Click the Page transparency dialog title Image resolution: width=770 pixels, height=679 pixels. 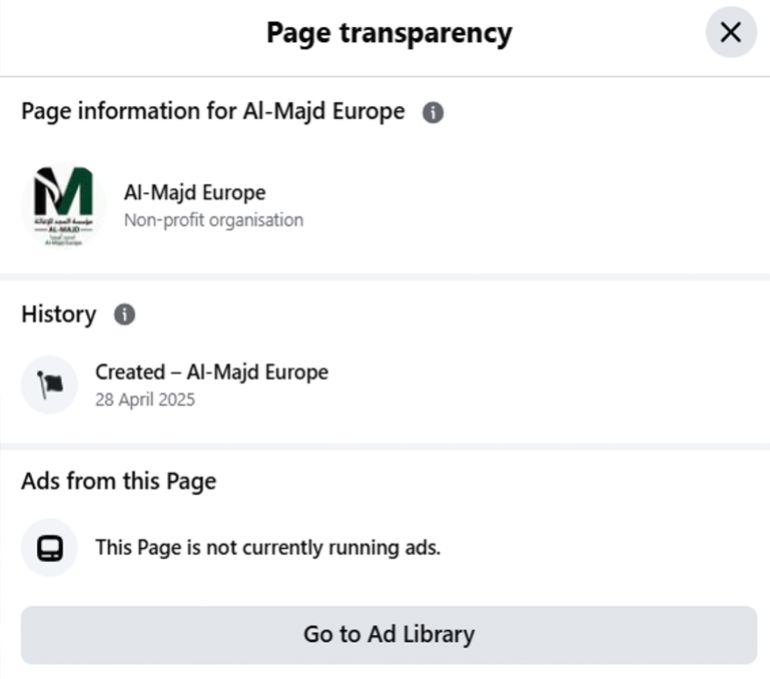[x=388, y=33]
